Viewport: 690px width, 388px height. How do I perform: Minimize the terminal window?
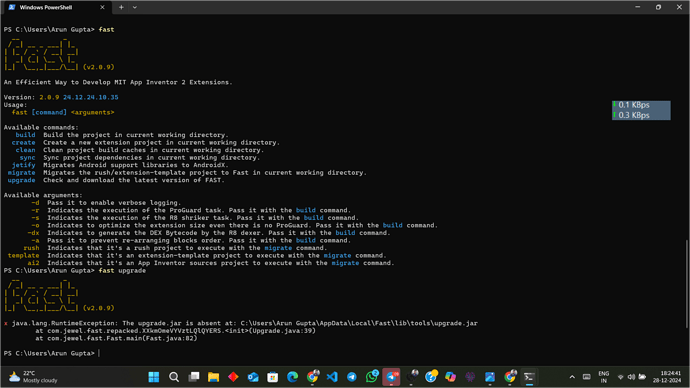click(x=638, y=7)
